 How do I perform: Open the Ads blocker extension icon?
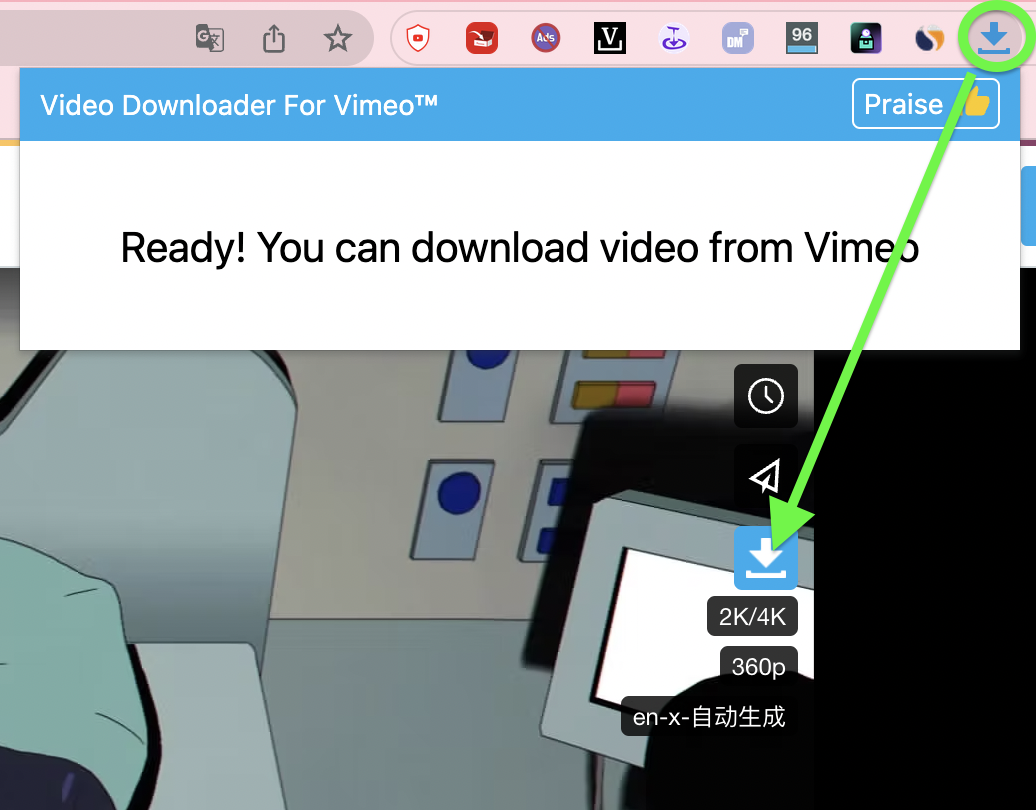click(x=545, y=38)
